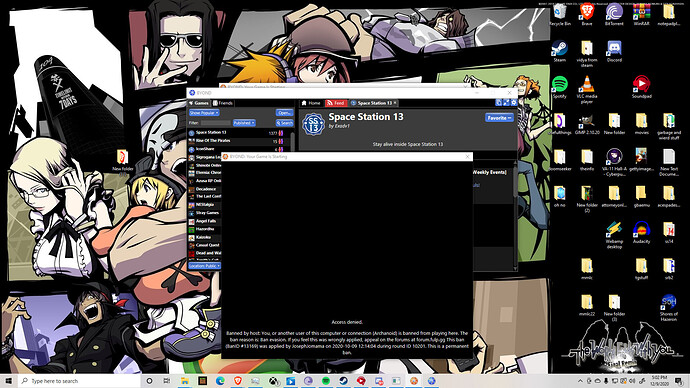690x388 pixels.
Task: Launch the Brave browser desktop shortcut
Action: 587,15
